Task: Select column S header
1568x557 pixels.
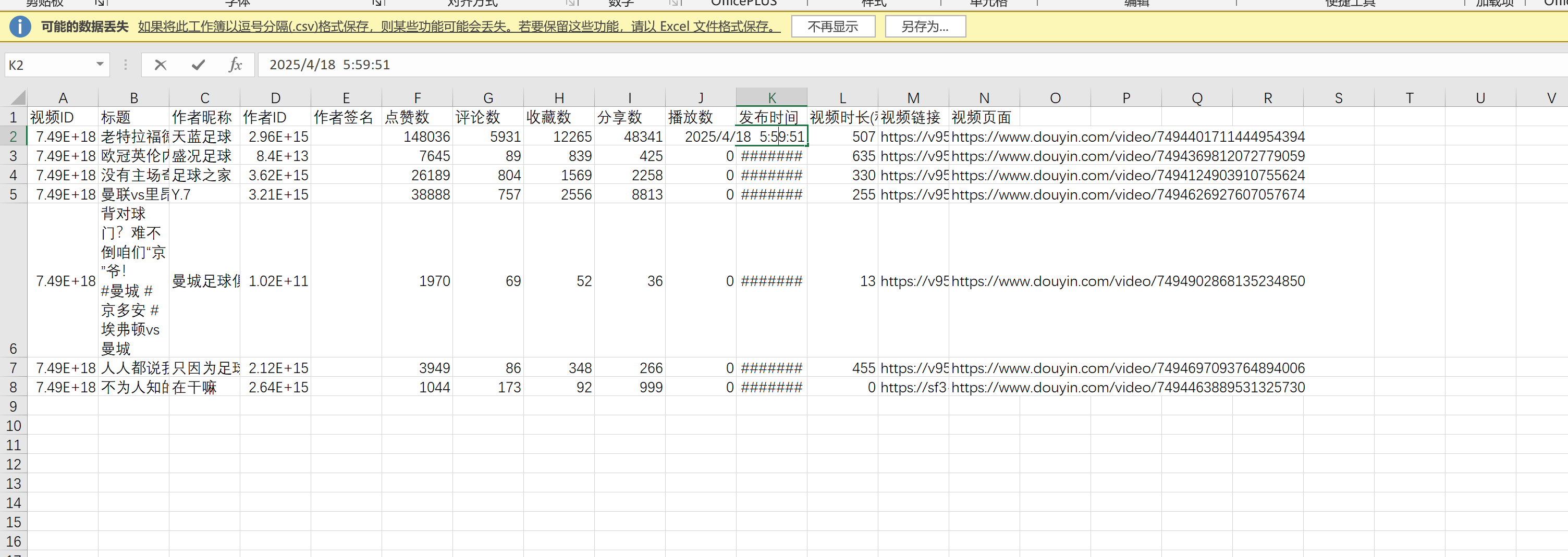Action: point(1339,98)
